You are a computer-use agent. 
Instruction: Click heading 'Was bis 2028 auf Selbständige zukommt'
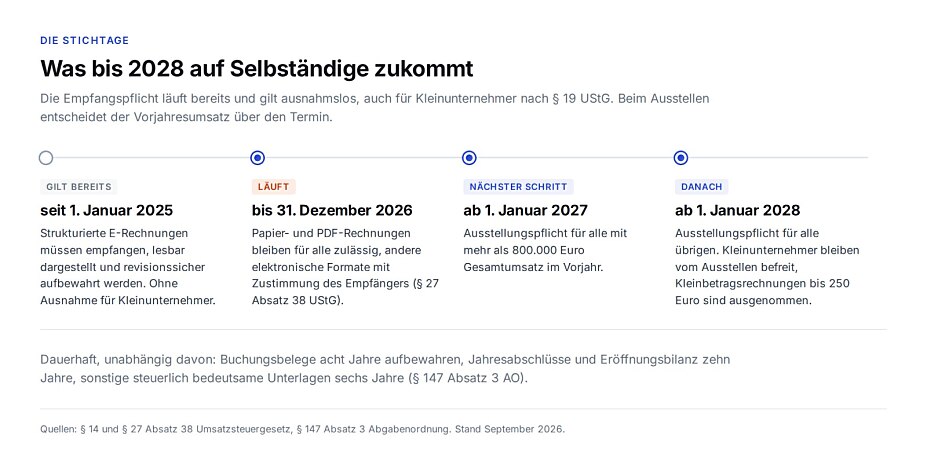click(x=257, y=69)
